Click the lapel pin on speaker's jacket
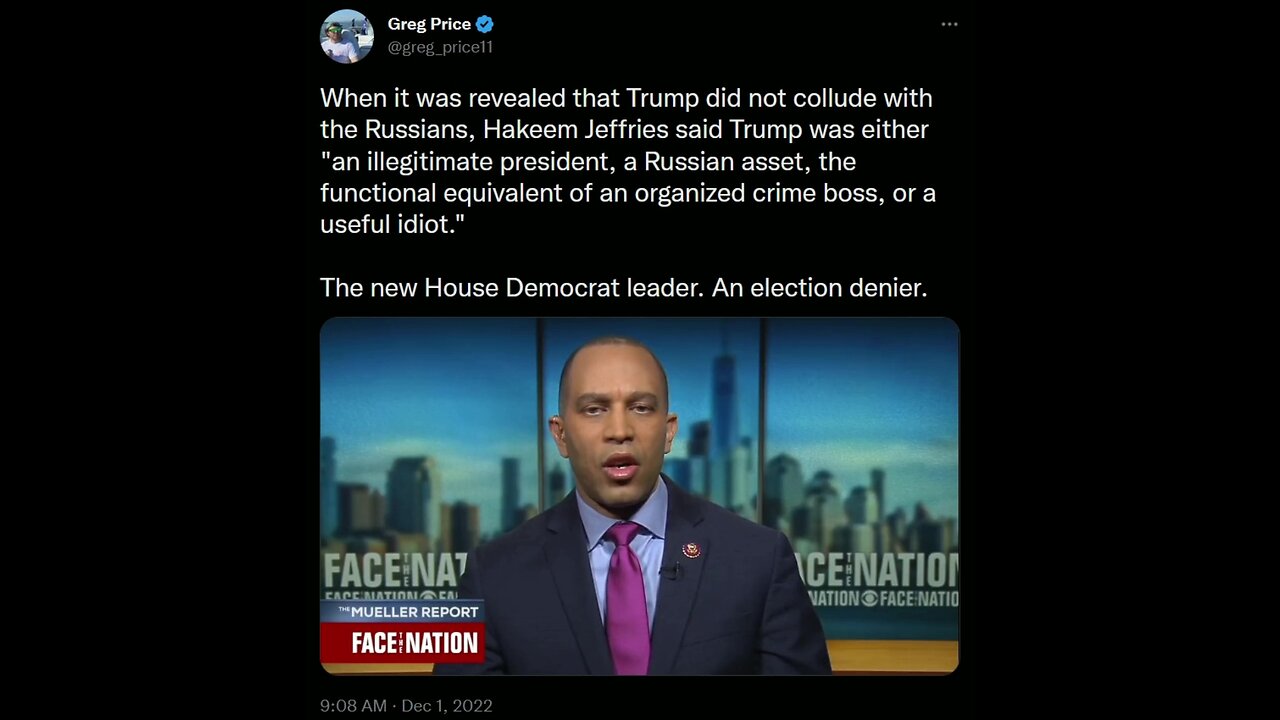The height and width of the screenshot is (720, 1280). coord(691,550)
